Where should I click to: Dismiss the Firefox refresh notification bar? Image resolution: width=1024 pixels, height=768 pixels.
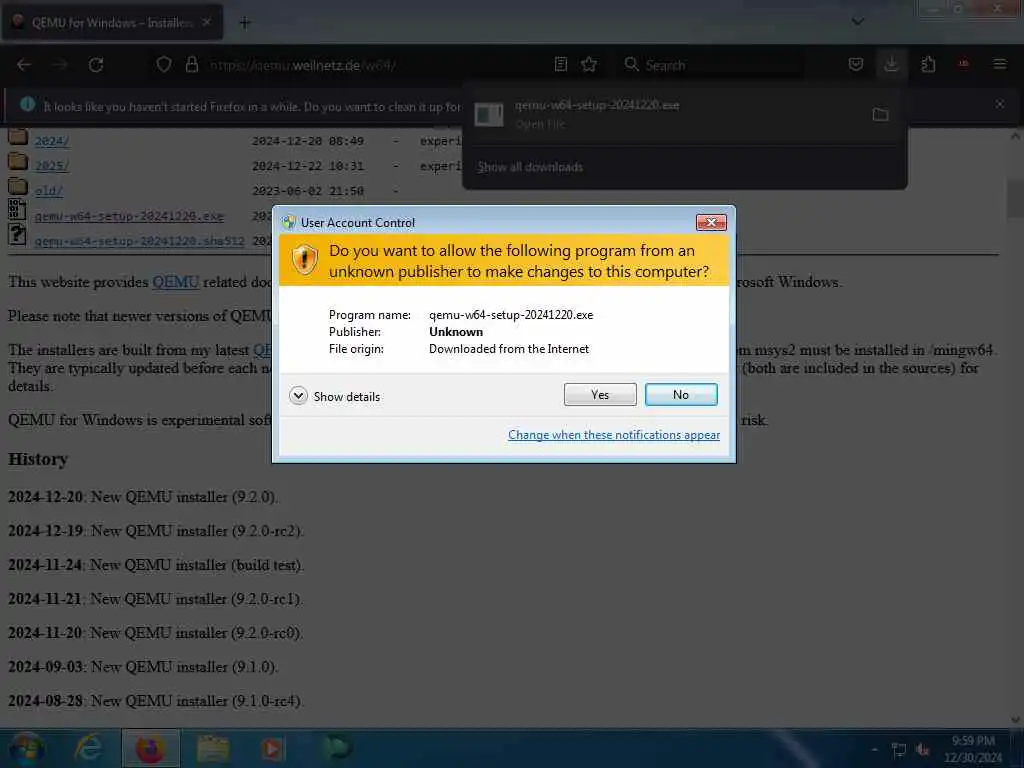pyautogui.click(x=999, y=104)
